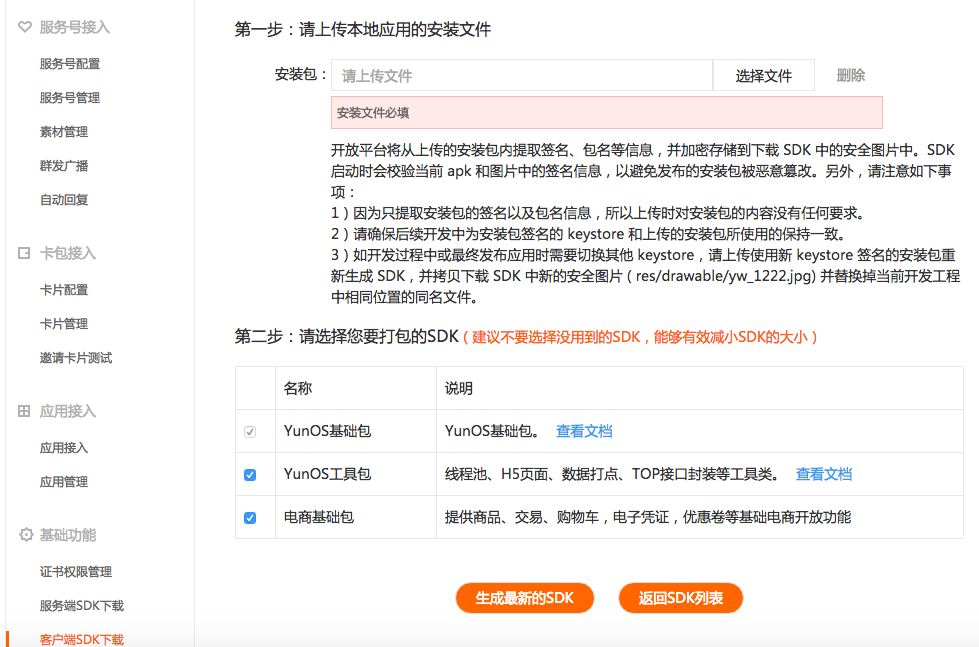
Task: Go to 证书权限管理
Action: pos(76,571)
